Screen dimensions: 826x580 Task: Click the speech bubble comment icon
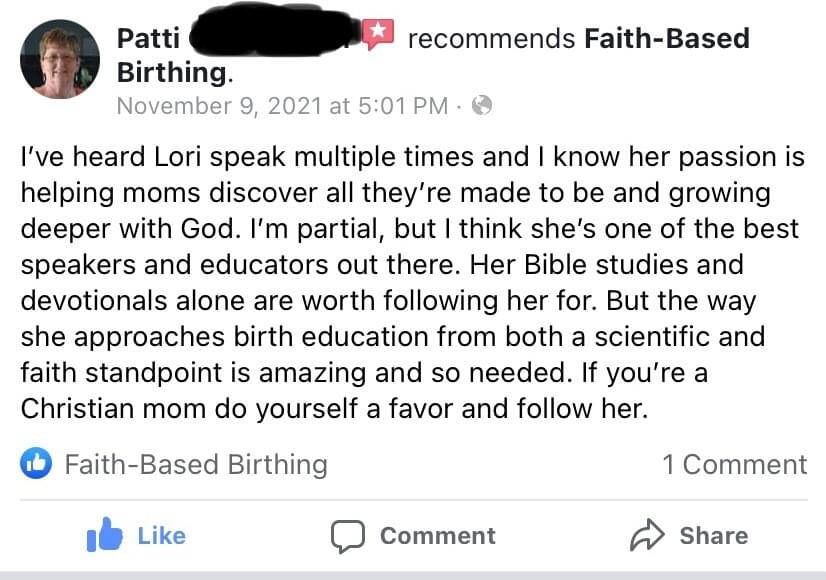[x=348, y=536]
